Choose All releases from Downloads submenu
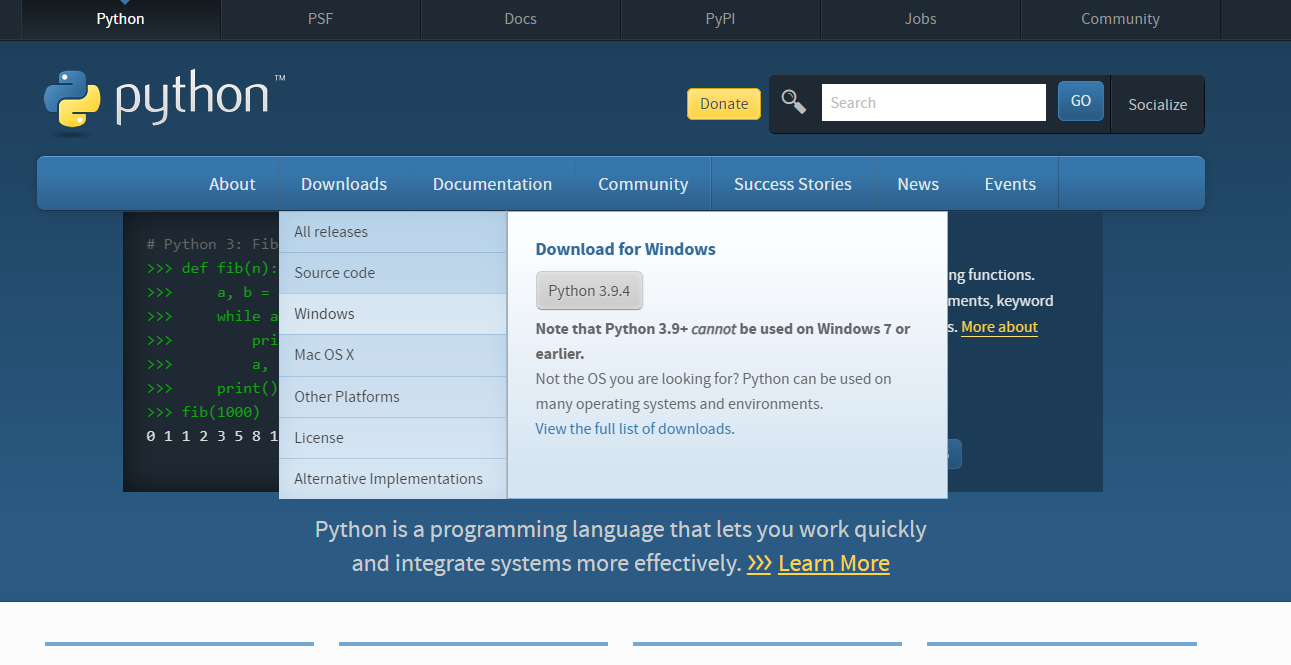 (393, 232)
